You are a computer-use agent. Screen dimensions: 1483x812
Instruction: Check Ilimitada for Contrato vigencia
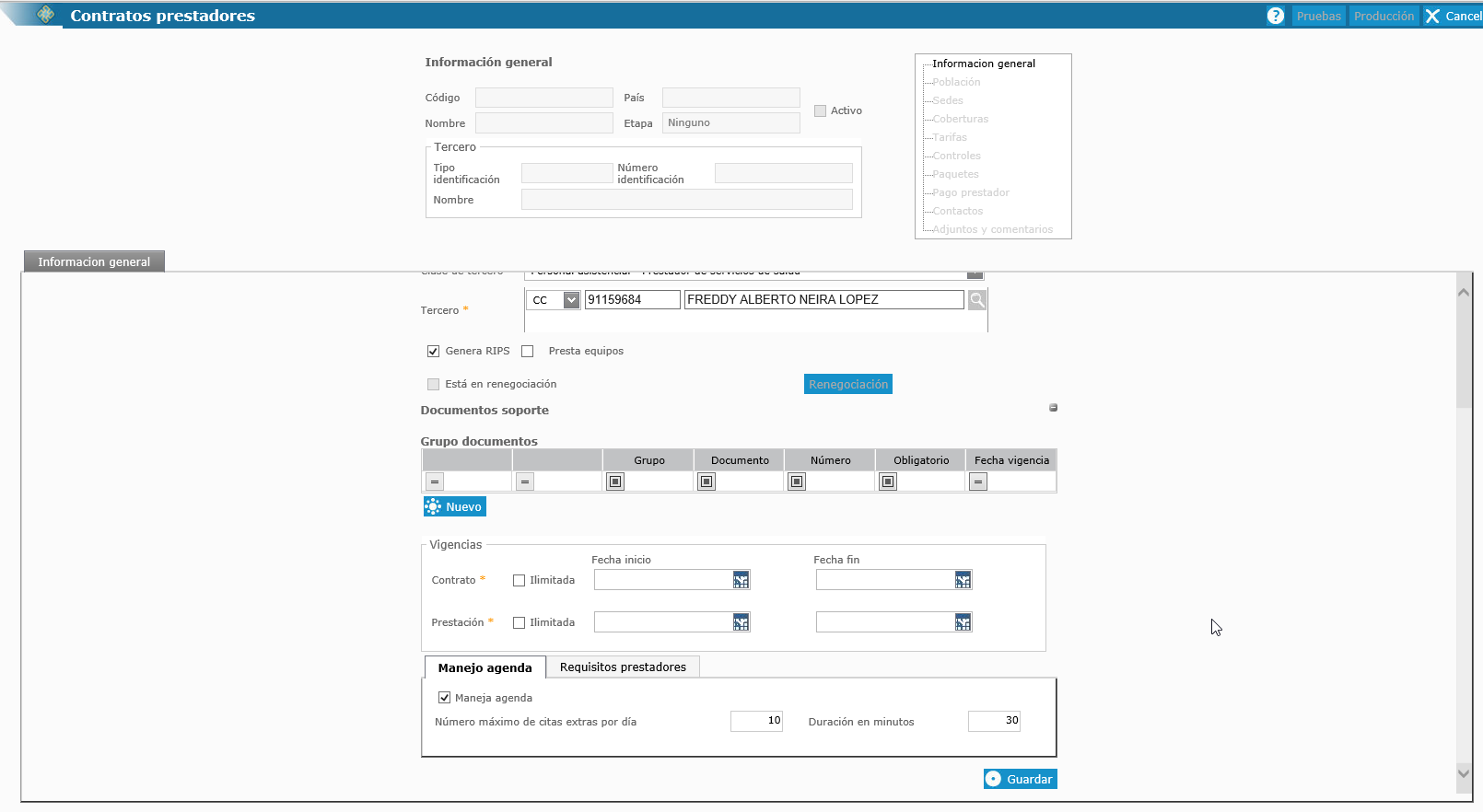click(520, 581)
